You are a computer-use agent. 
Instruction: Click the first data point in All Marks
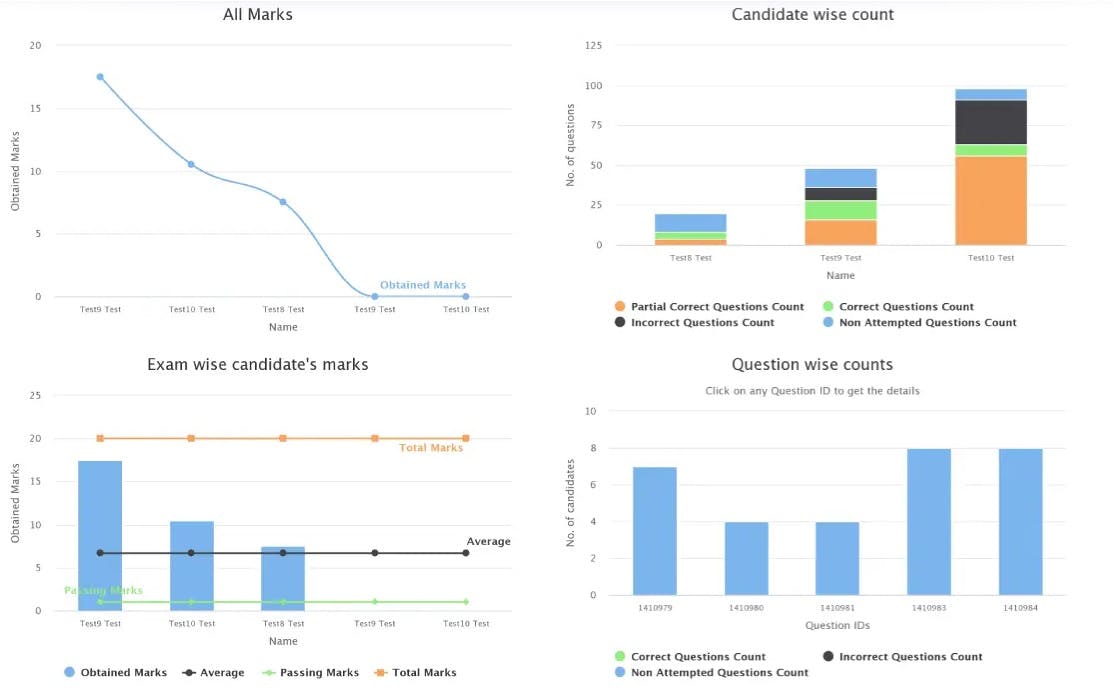(x=100, y=77)
